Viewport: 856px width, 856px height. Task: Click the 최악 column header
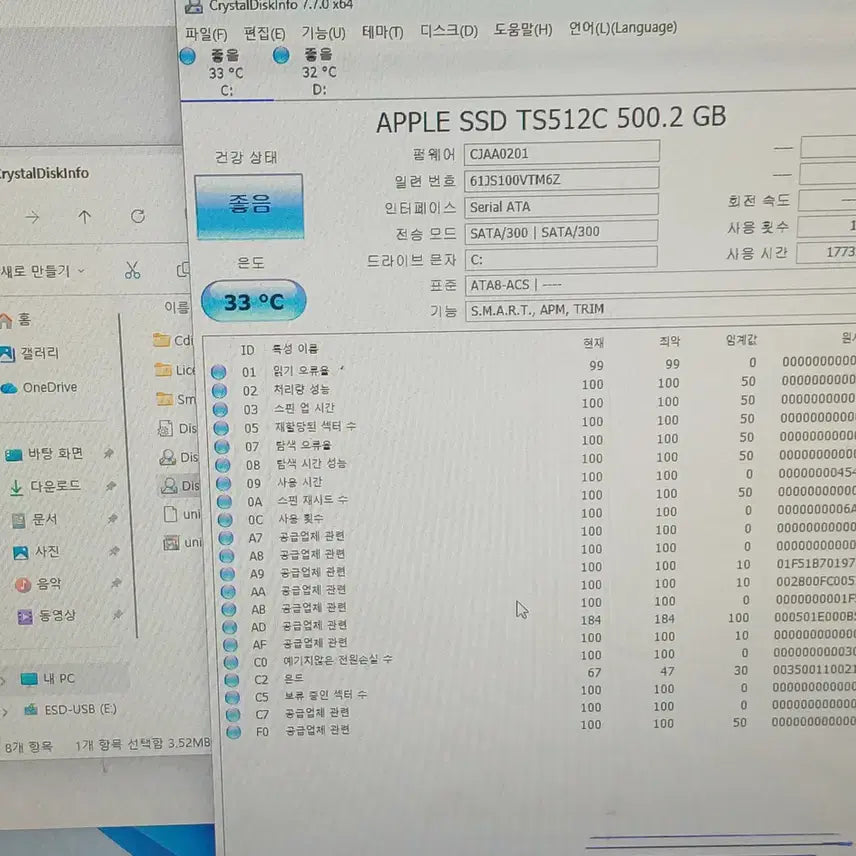coord(669,341)
